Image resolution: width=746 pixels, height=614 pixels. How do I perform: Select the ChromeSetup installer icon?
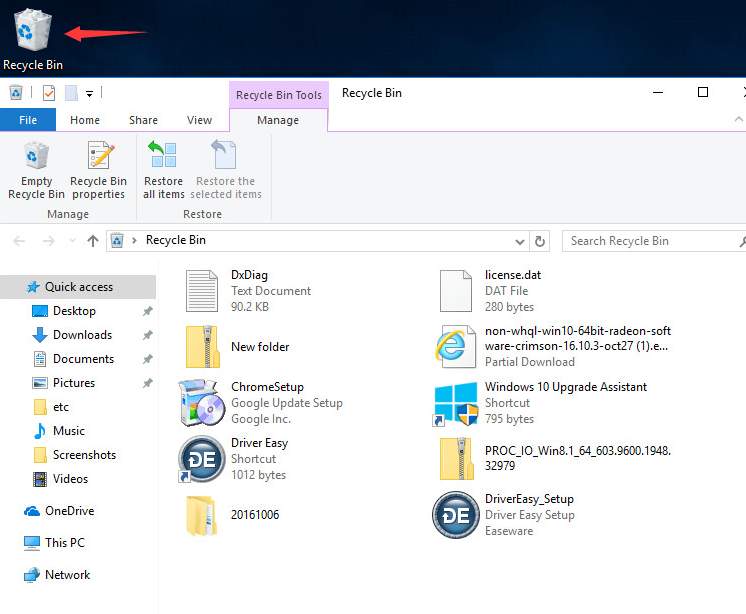click(x=202, y=403)
